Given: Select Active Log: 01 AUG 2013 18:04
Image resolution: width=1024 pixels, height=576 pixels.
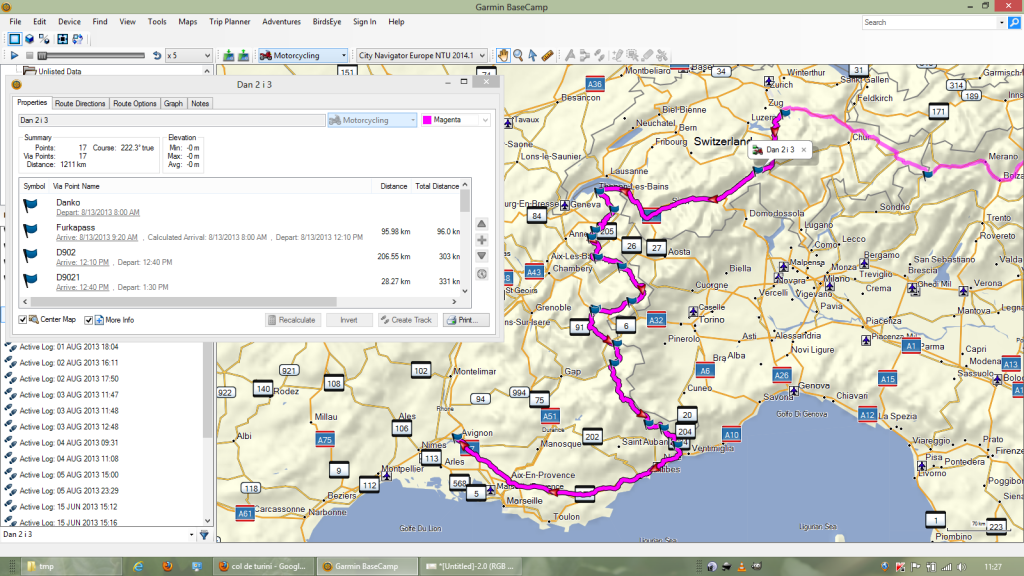Looking at the screenshot, I should 69,347.
